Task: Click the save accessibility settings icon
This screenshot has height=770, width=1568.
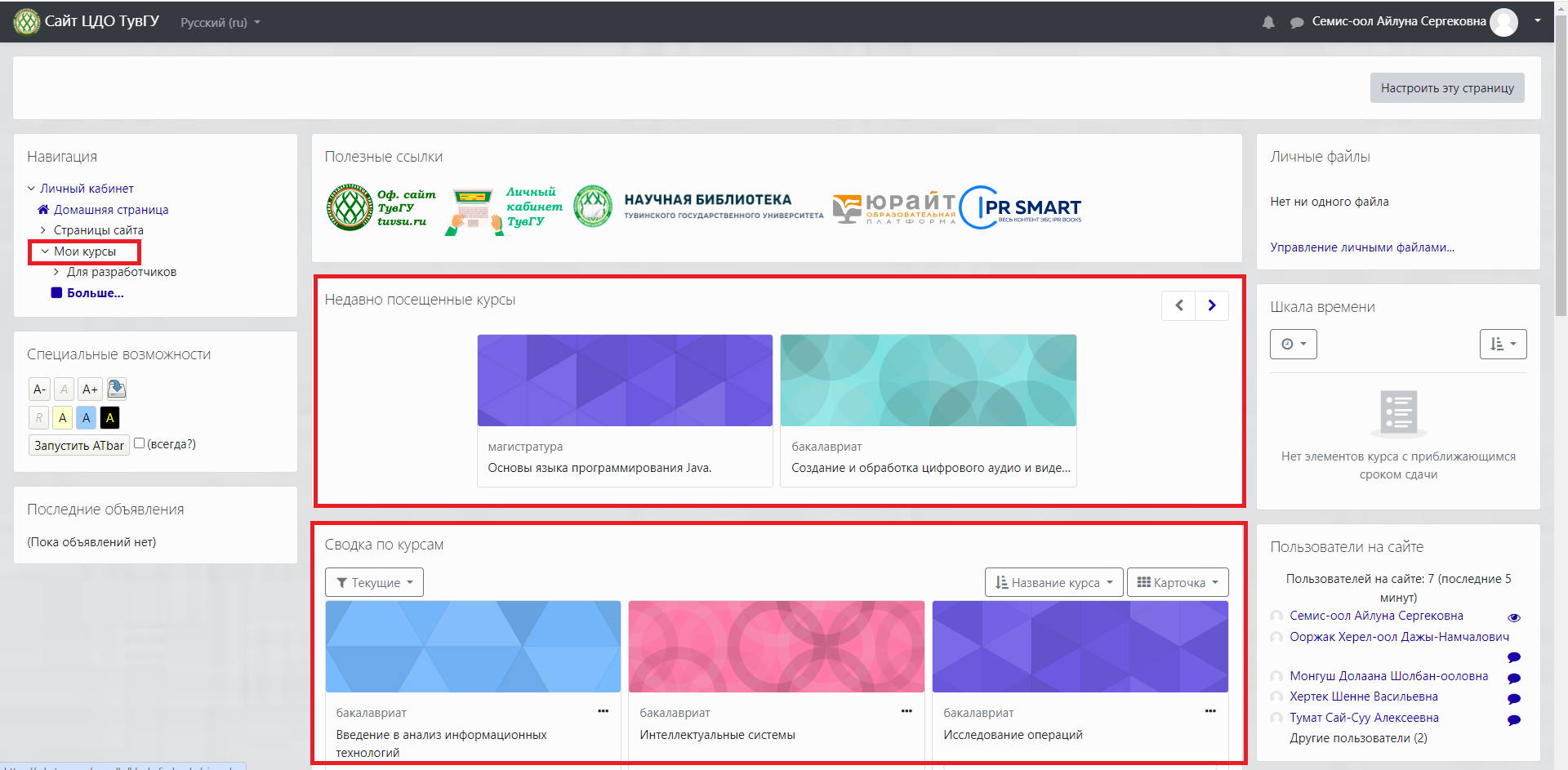Action: pos(117,389)
